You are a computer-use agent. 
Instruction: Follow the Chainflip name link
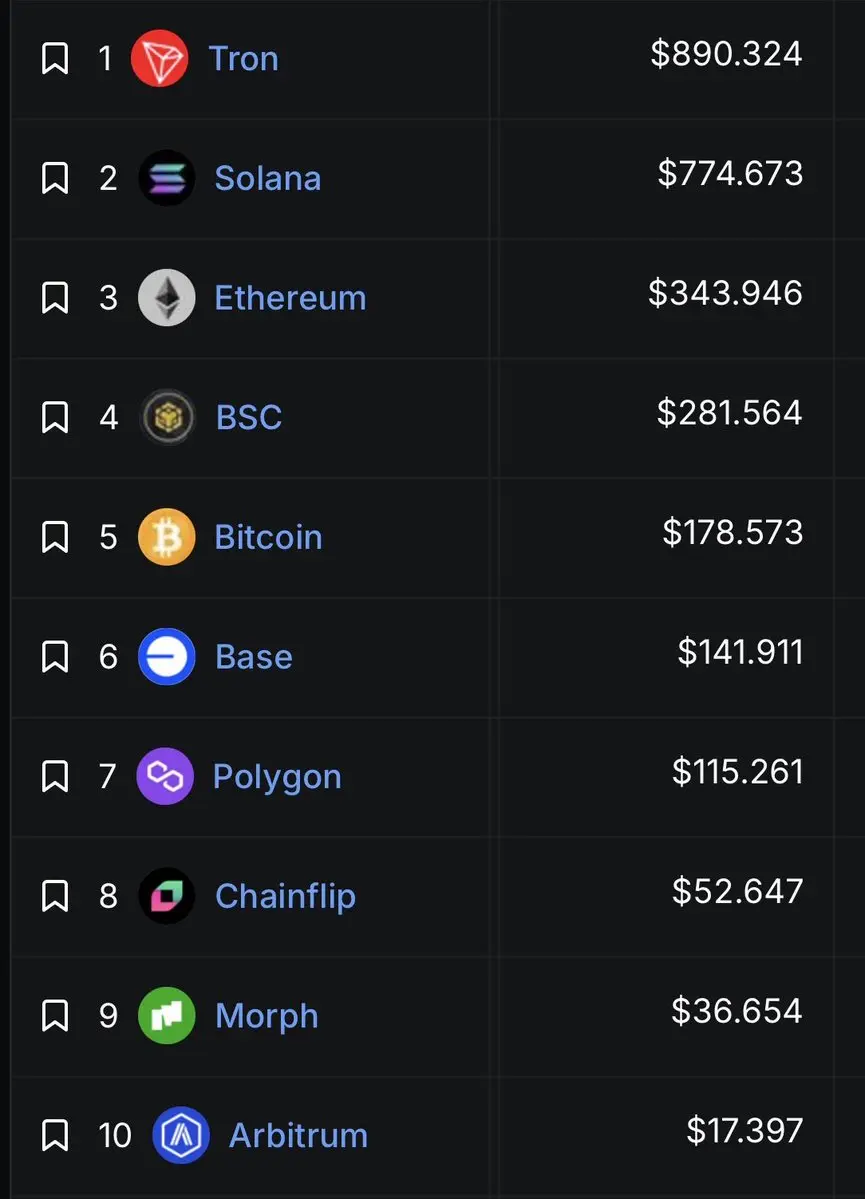click(x=285, y=896)
